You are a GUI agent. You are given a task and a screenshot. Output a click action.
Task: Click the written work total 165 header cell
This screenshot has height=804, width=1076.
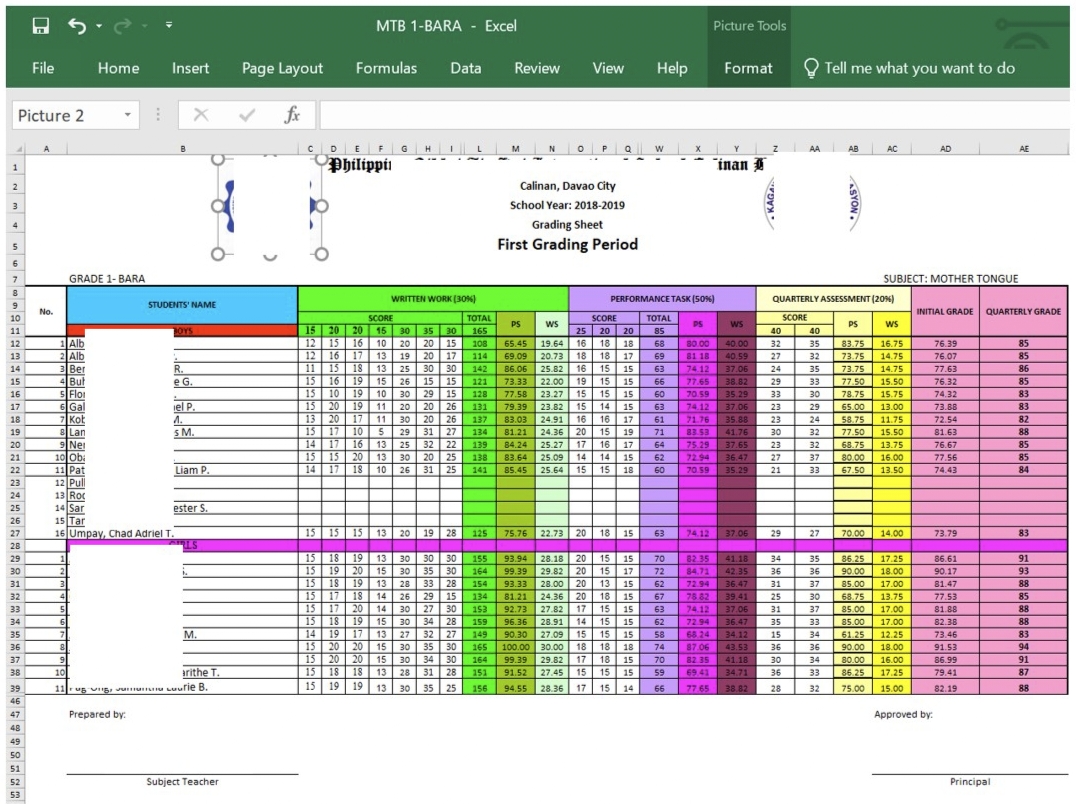(x=479, y=331)
